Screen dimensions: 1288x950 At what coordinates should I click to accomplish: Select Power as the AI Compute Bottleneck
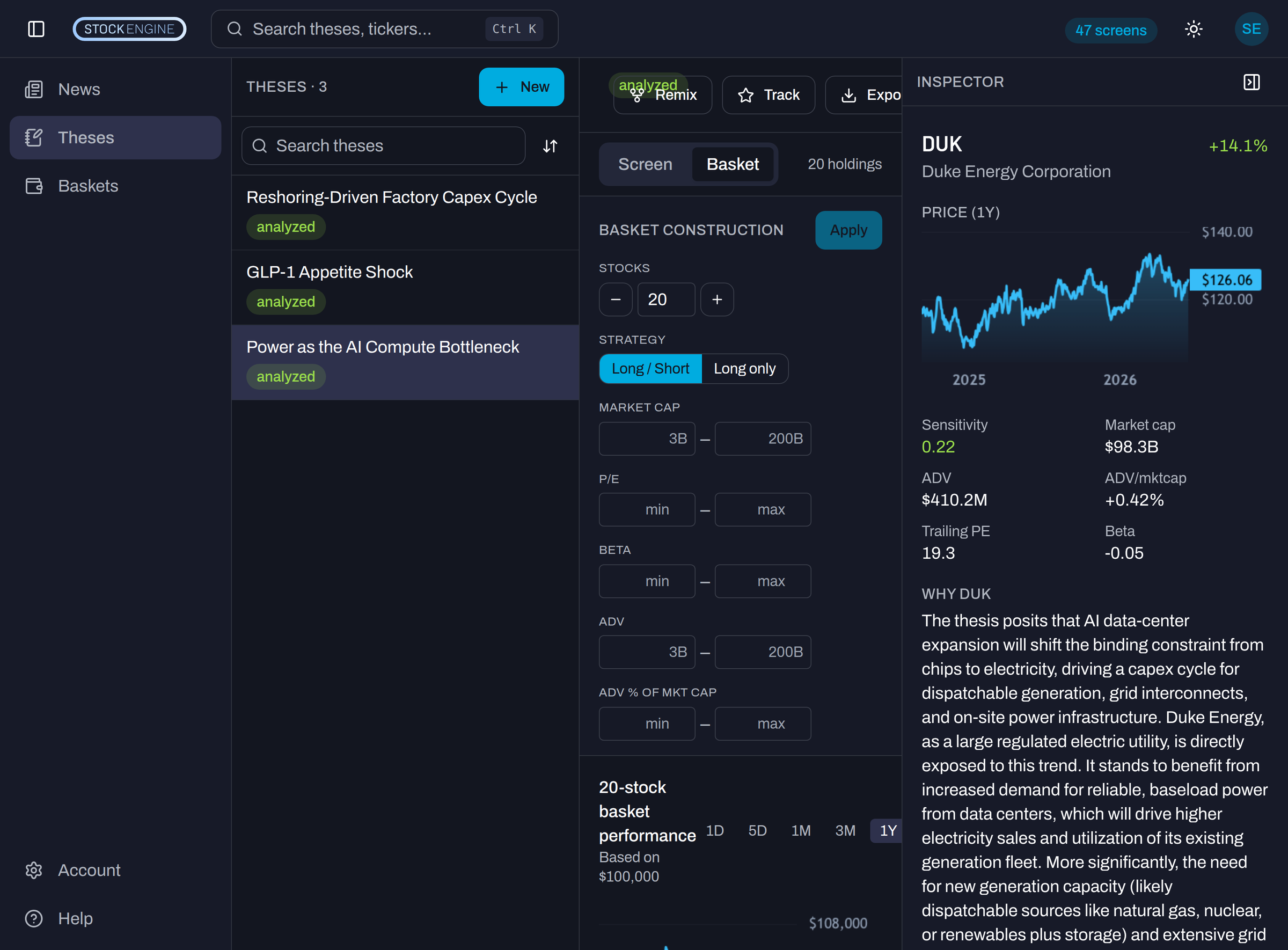(x=405, y=362)
